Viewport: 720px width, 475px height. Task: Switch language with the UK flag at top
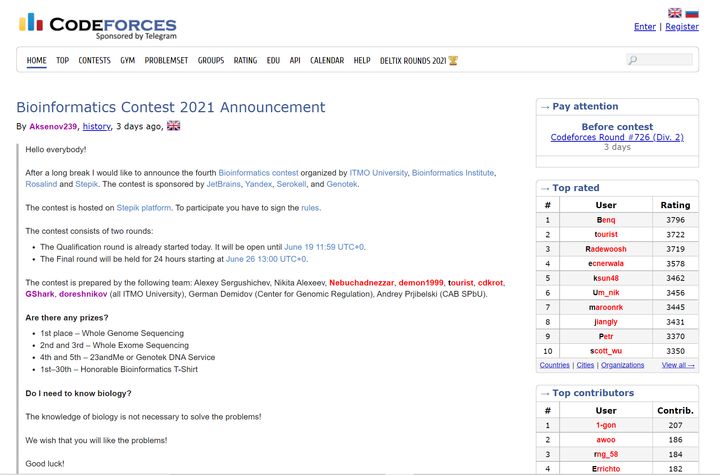pos(675,12)
